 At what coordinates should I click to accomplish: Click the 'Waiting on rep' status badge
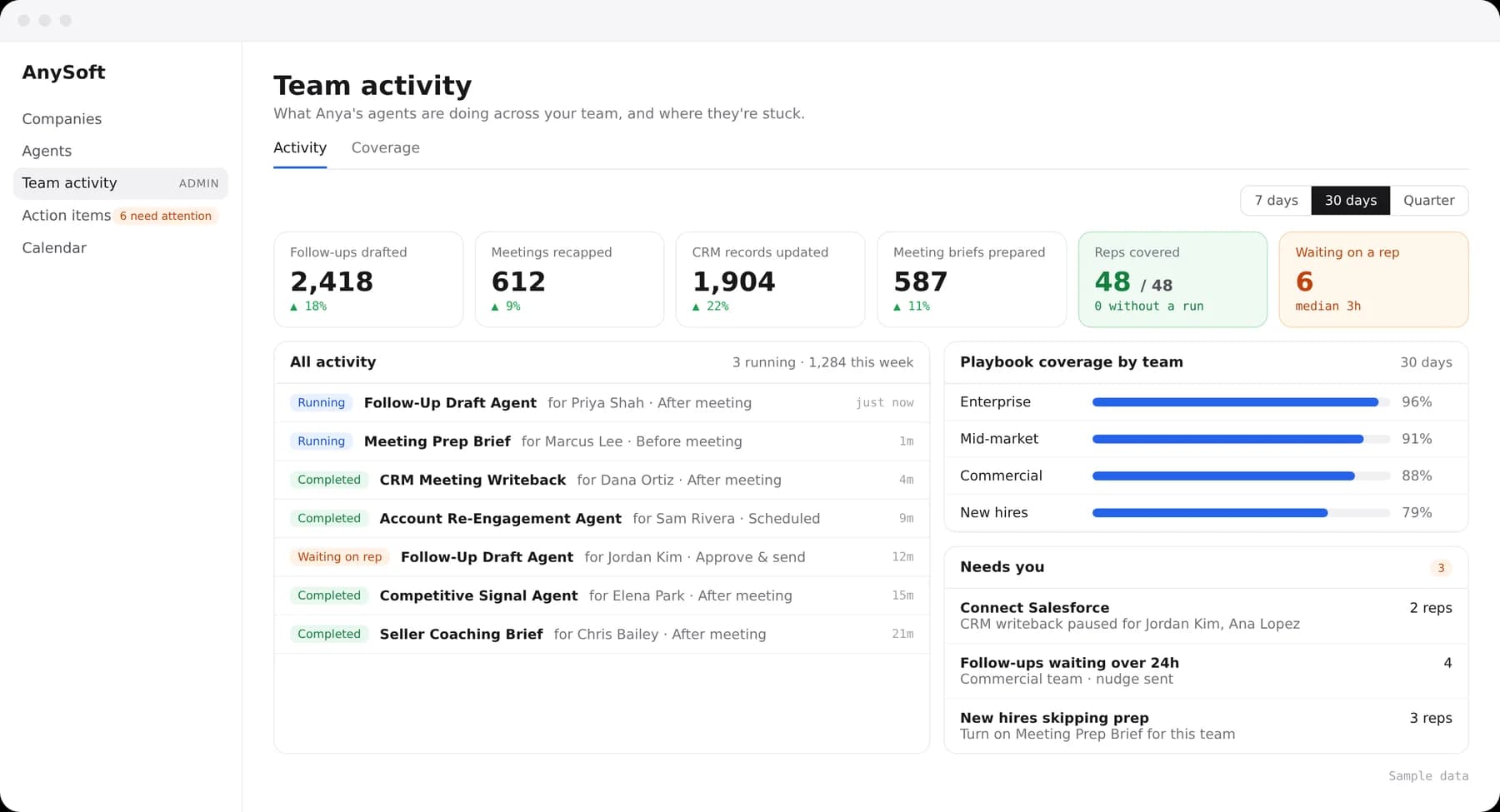[x=339, y=557]
